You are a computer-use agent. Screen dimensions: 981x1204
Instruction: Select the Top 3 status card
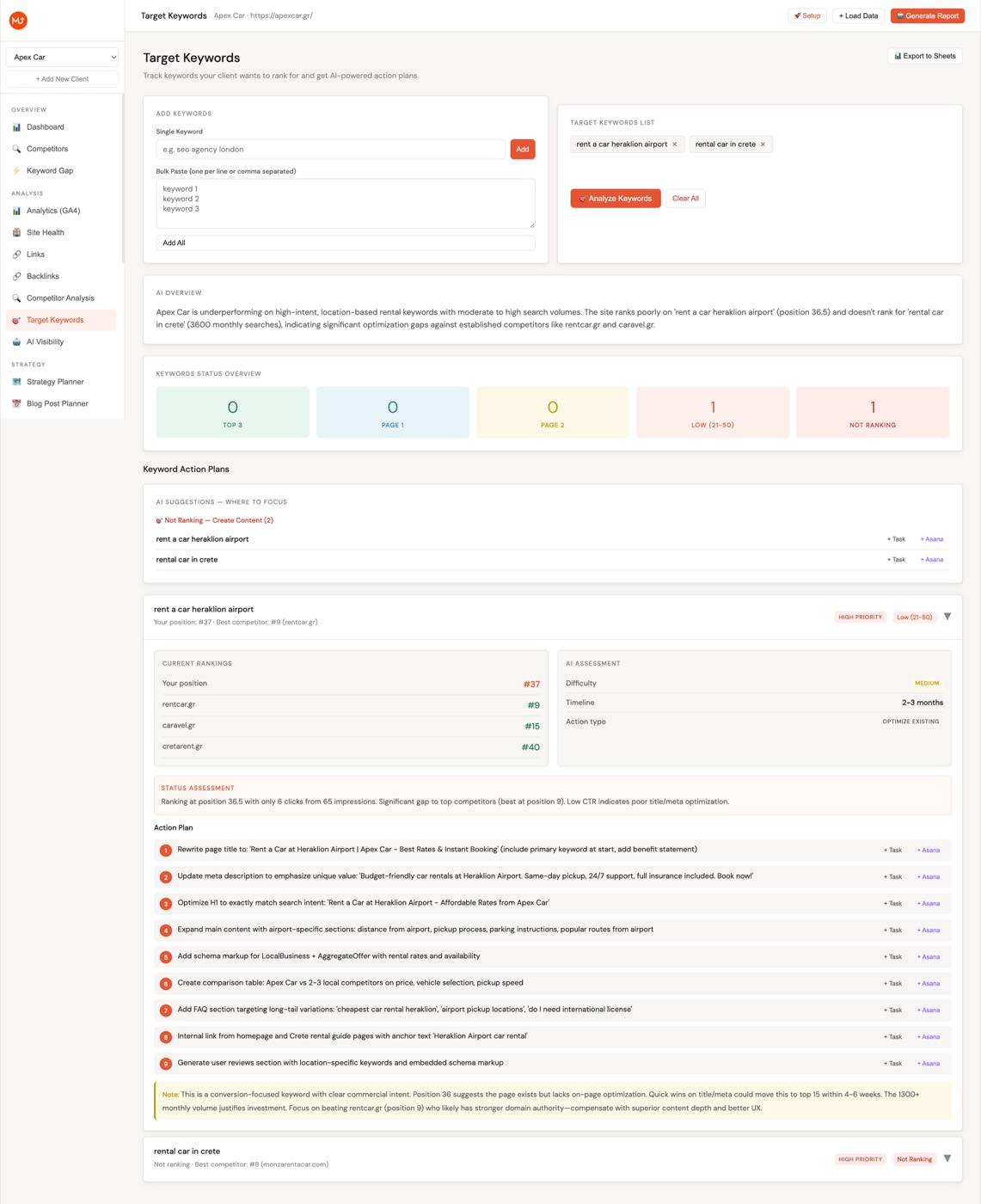tap(233, 413)
